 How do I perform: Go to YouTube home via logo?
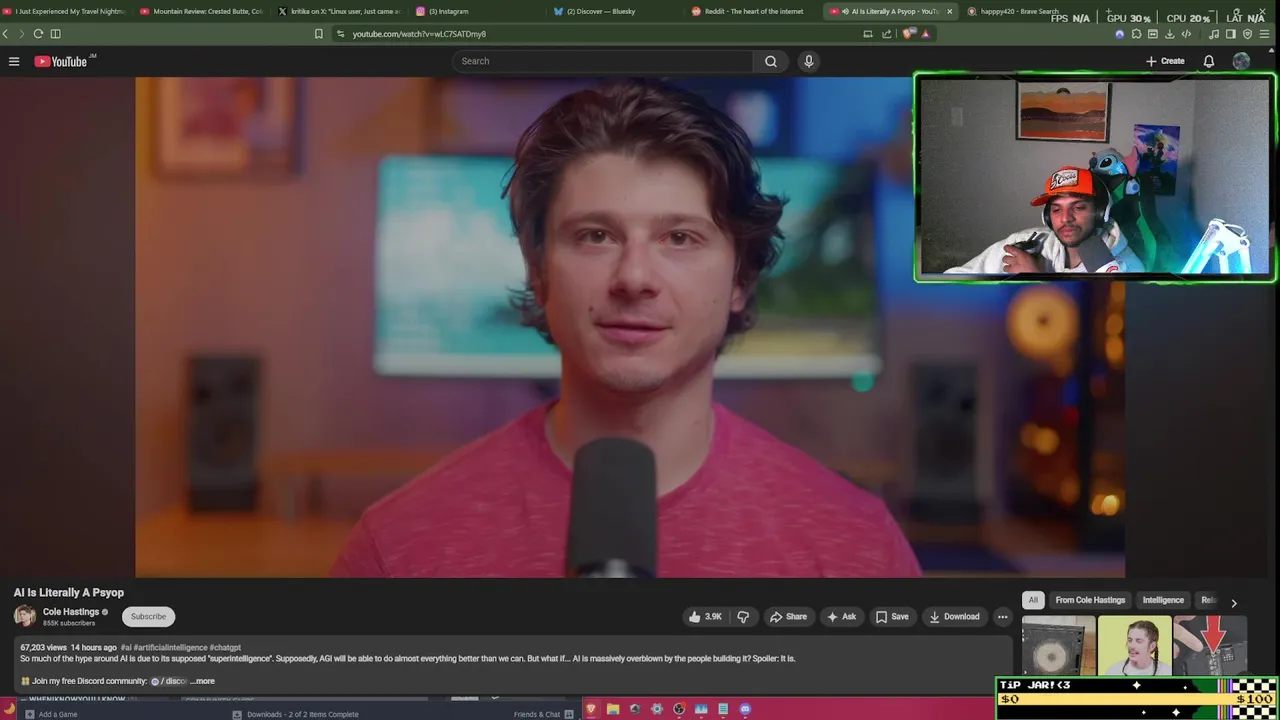[x=61, y=61]
